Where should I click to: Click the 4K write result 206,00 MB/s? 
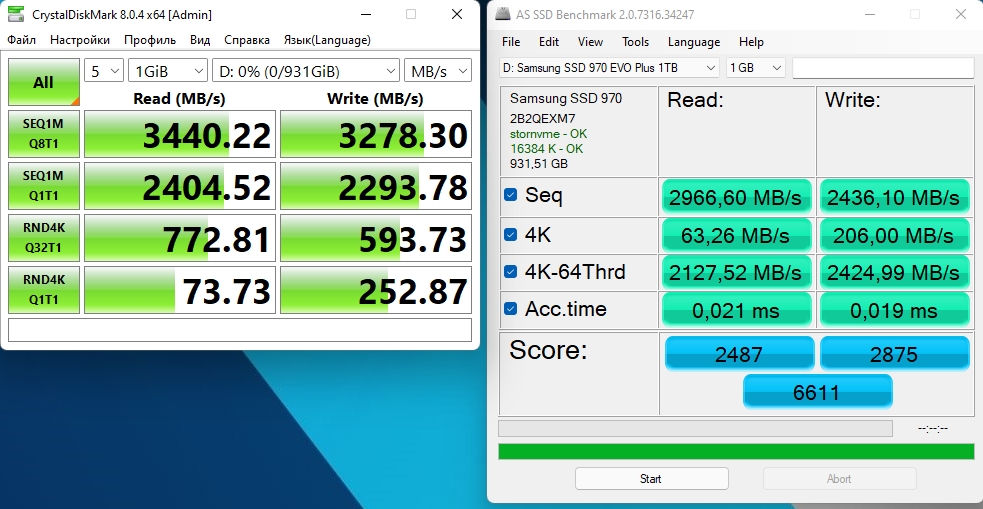(x=894, y=236)
